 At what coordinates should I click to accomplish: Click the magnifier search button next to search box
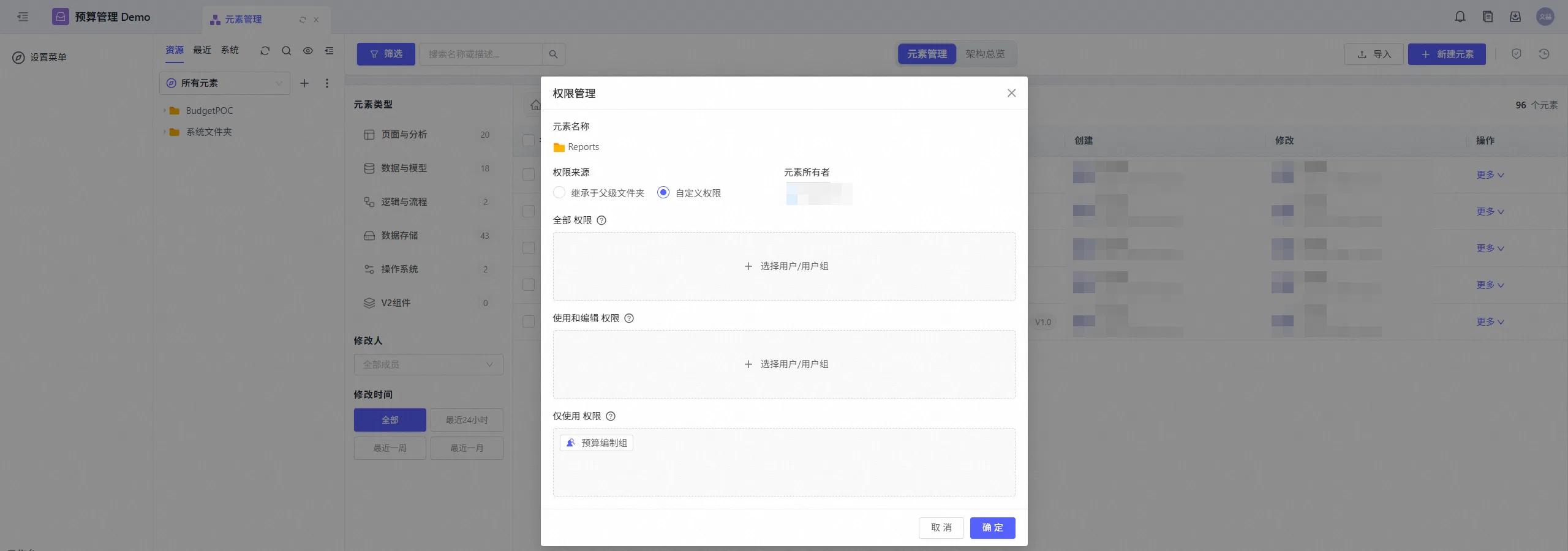coord(553,54)
